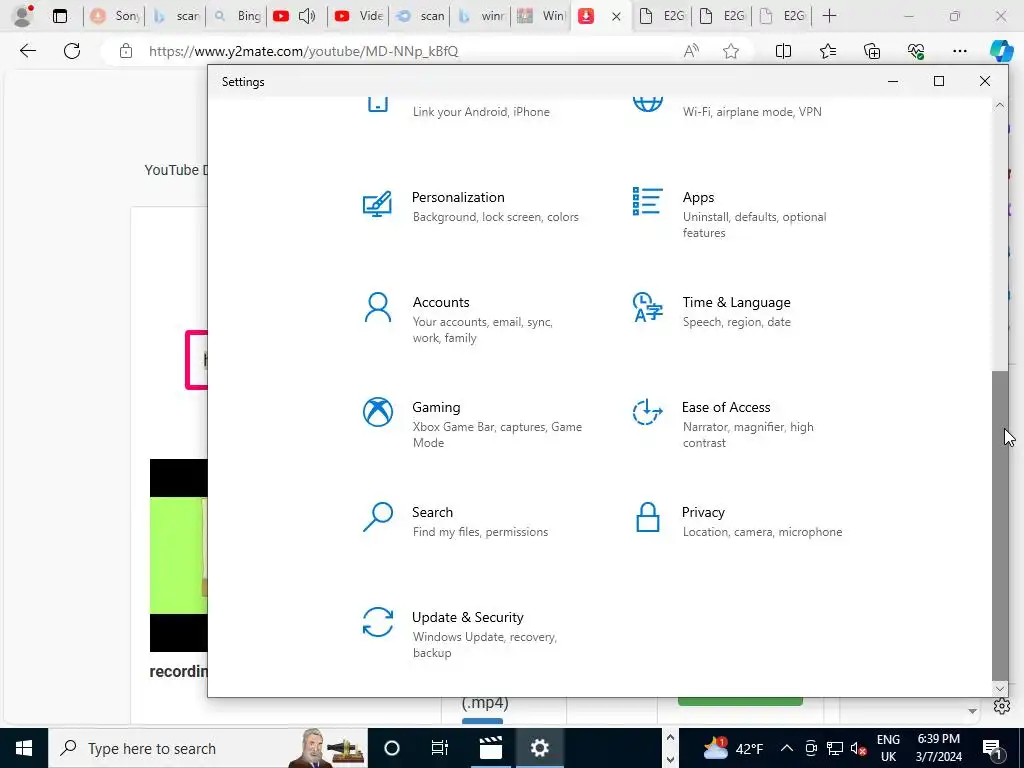Open the Accounts person icon
1024x768 pixels.
[x=377, y=308]
